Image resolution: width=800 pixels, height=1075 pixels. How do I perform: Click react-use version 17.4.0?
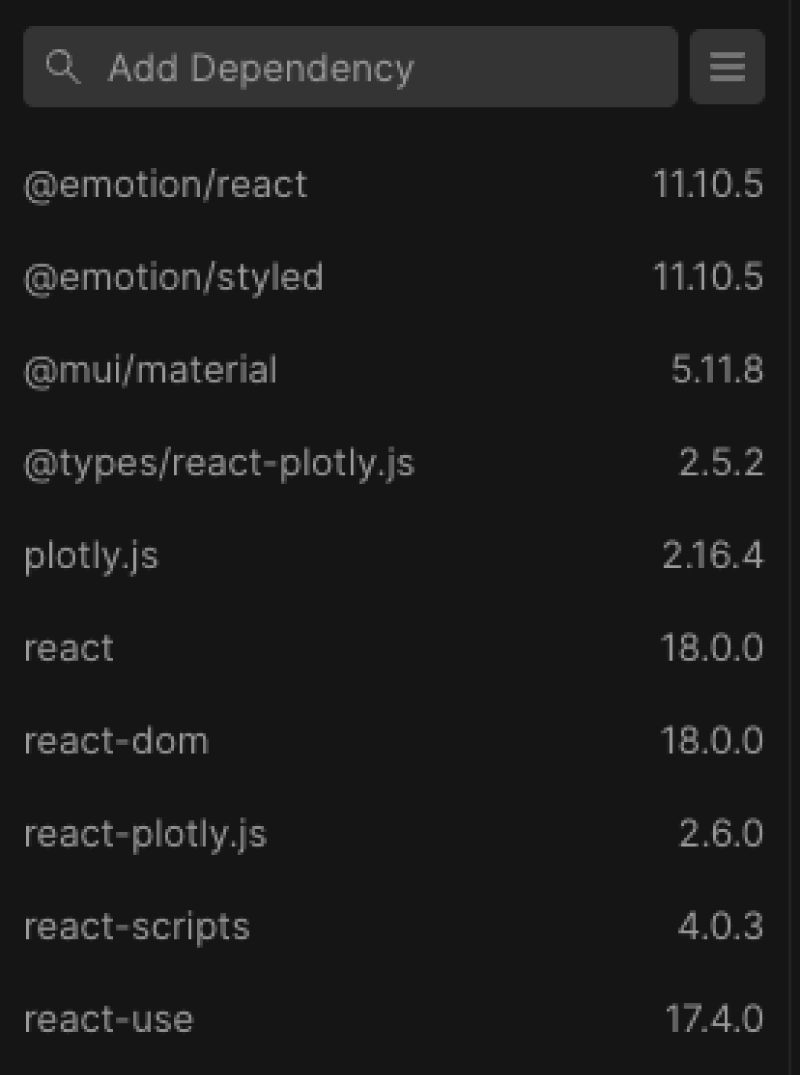(x=714, y=1019)
